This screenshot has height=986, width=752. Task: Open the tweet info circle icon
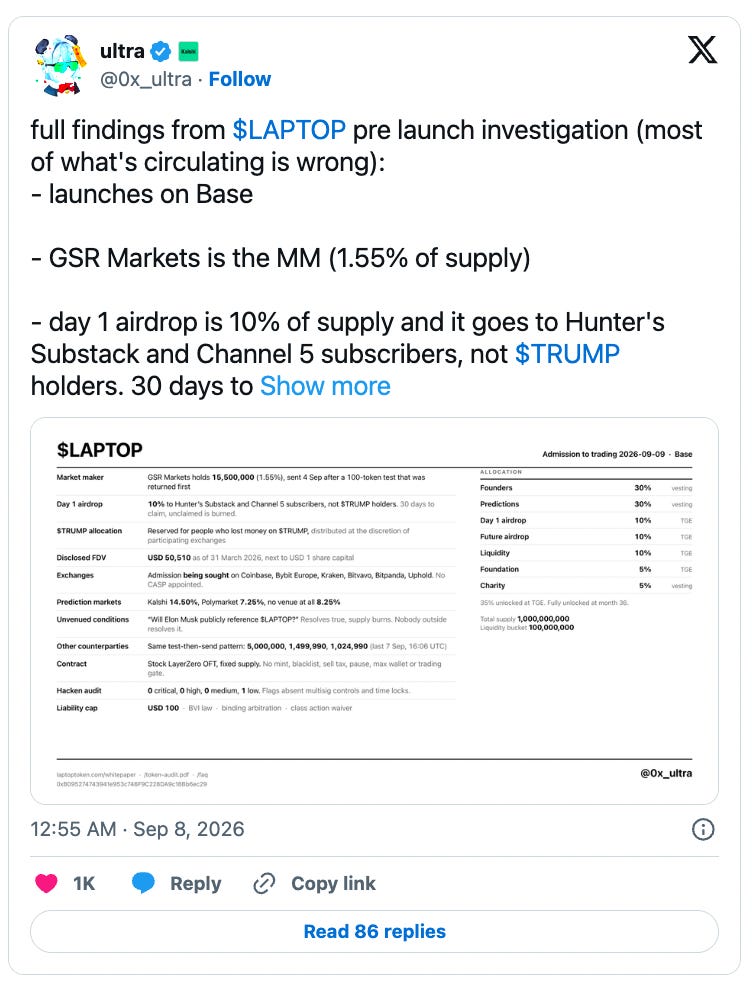(x=703, y=829)
